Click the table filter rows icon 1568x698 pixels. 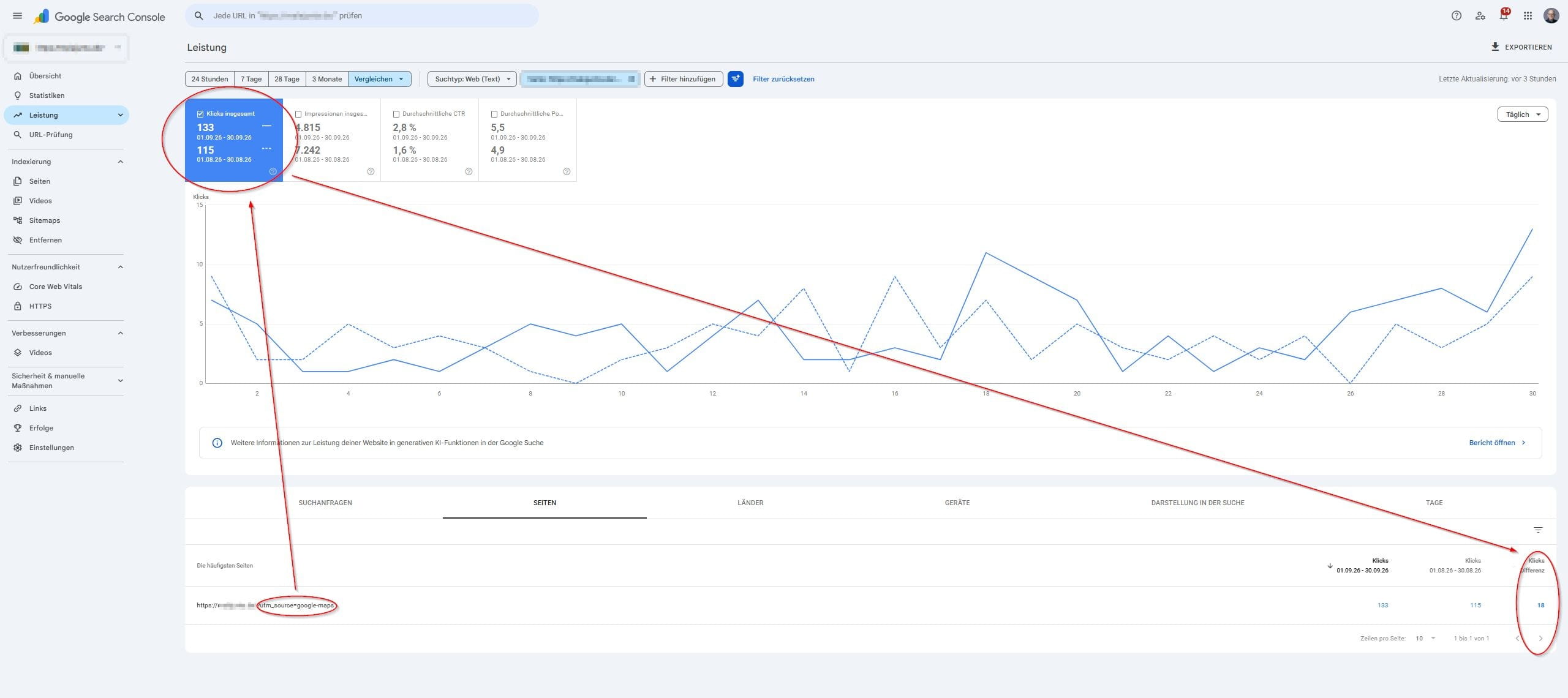pyautogui.click(x=1537, y=530)
